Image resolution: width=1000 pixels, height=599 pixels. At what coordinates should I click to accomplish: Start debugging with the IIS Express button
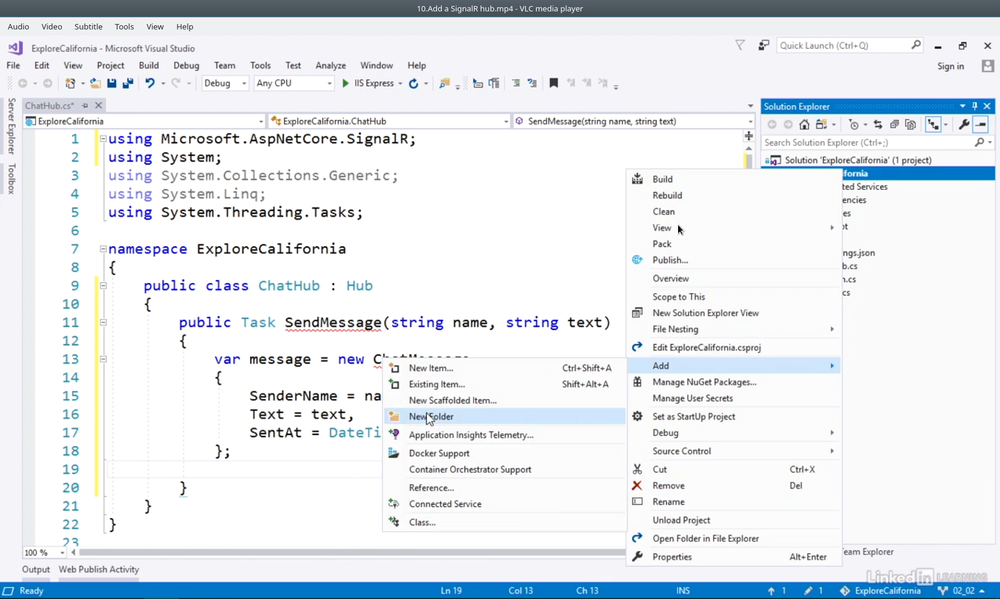[368, 84]
